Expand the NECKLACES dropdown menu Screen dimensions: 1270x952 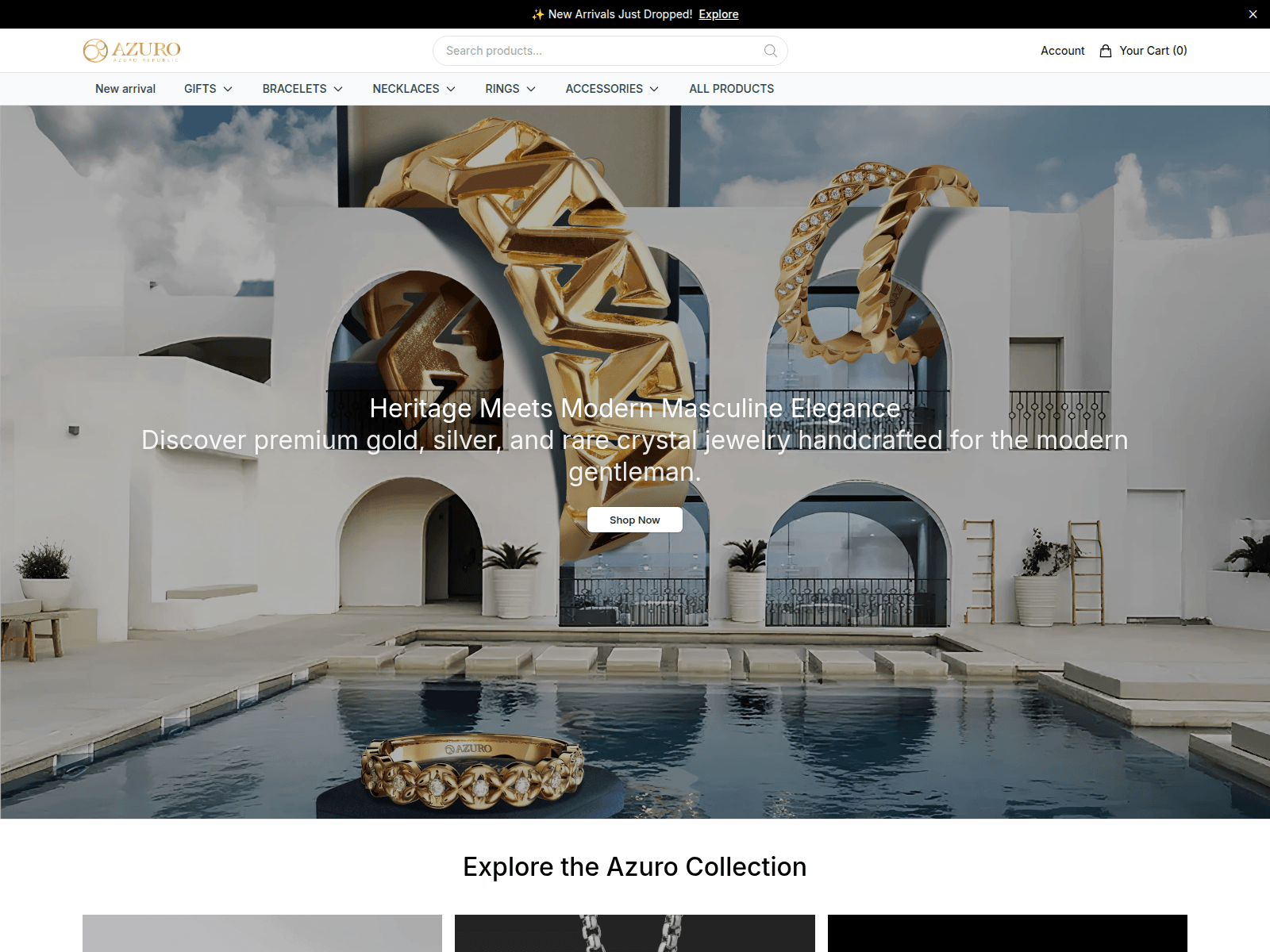tap(414, 89)
